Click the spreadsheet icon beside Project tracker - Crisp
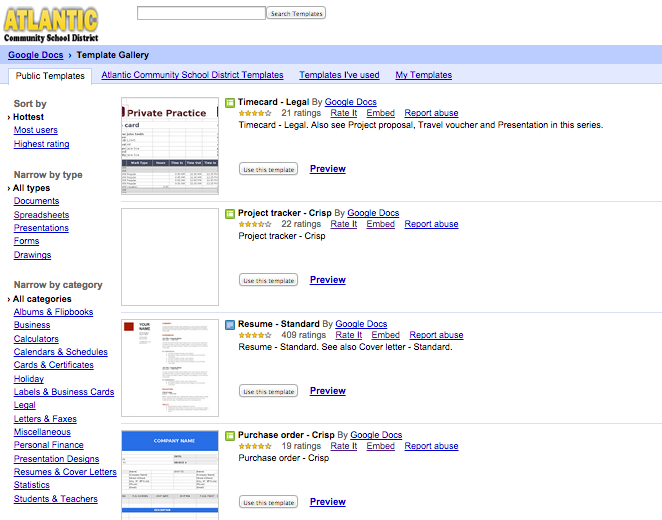This screenshot has height=520, width=662. coord(230,214)
